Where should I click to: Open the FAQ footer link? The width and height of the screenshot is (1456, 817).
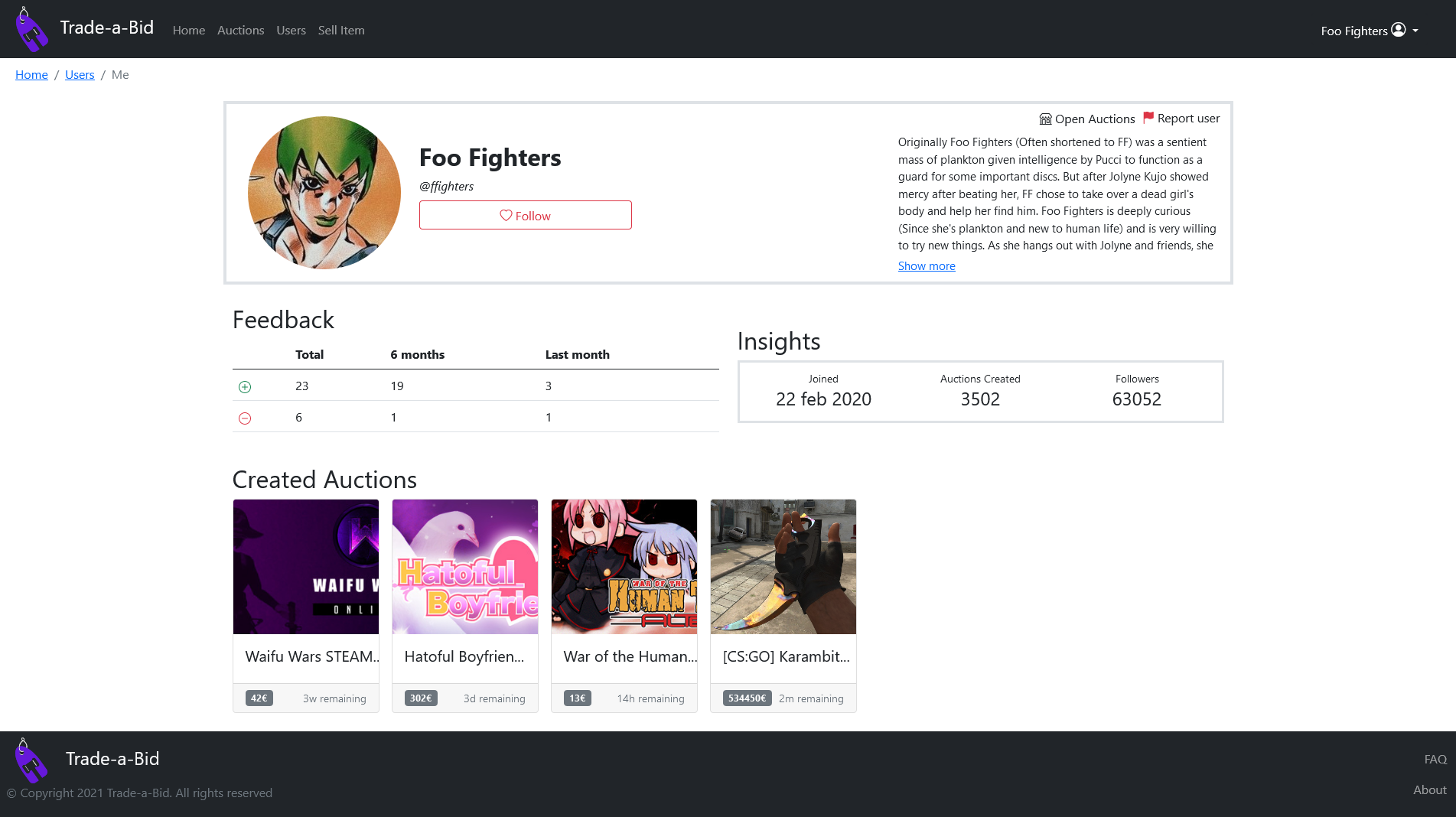pos(1435,759)
